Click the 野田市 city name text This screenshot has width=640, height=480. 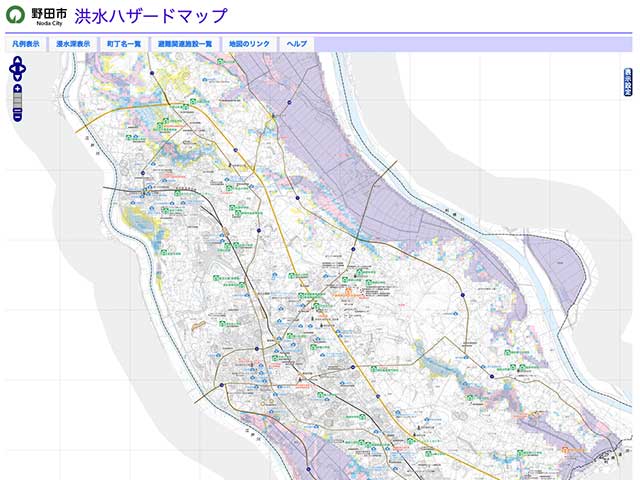click(50, 13)
